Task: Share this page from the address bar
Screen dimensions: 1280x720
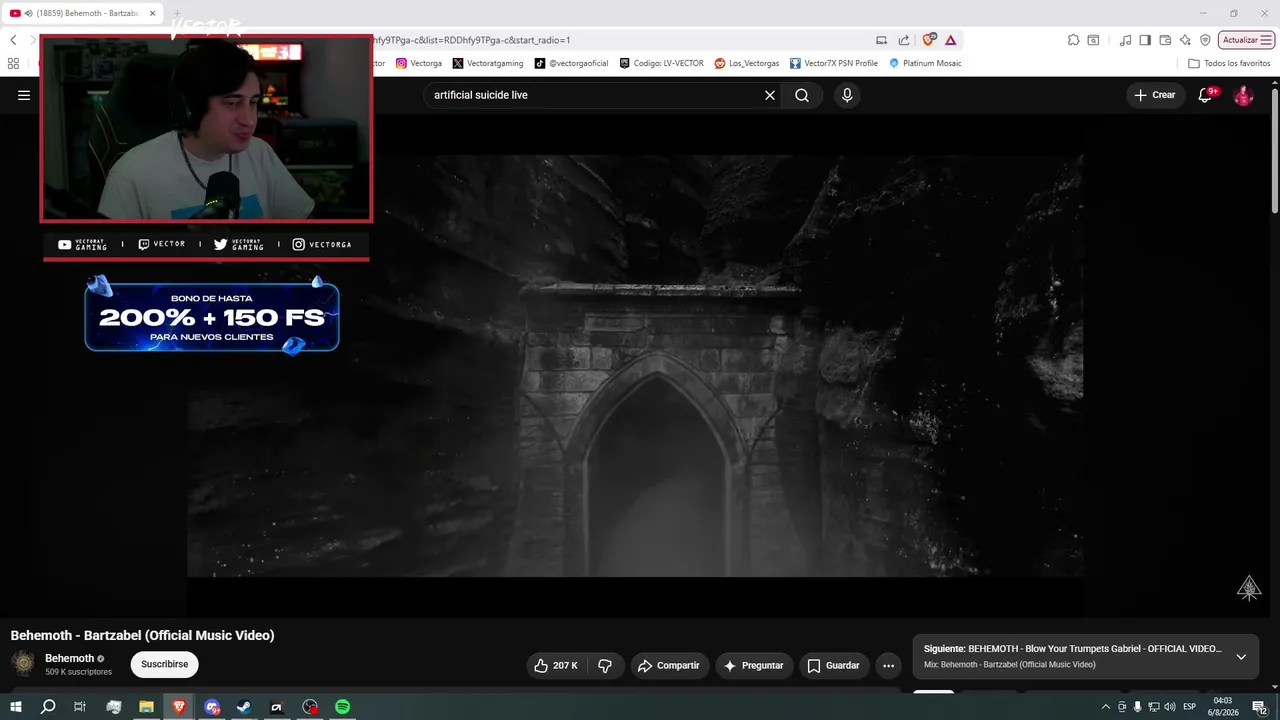Action: click(x=904, y=40)
